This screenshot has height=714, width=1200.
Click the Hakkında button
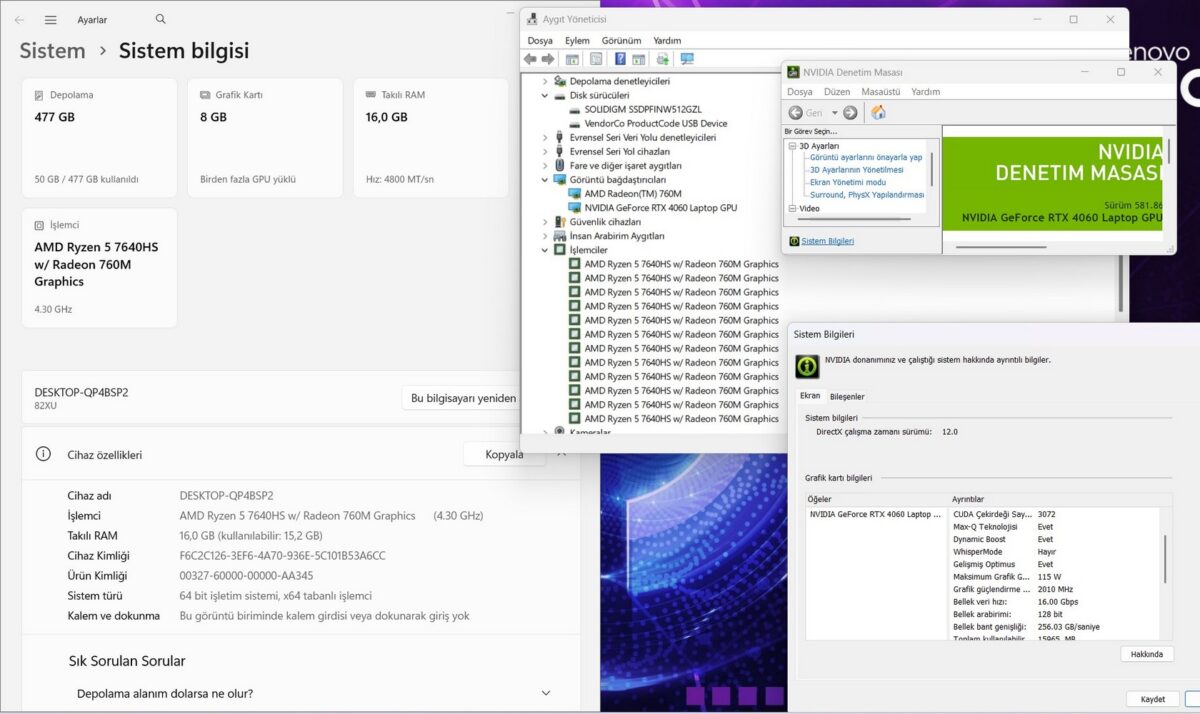point(1146,654)
